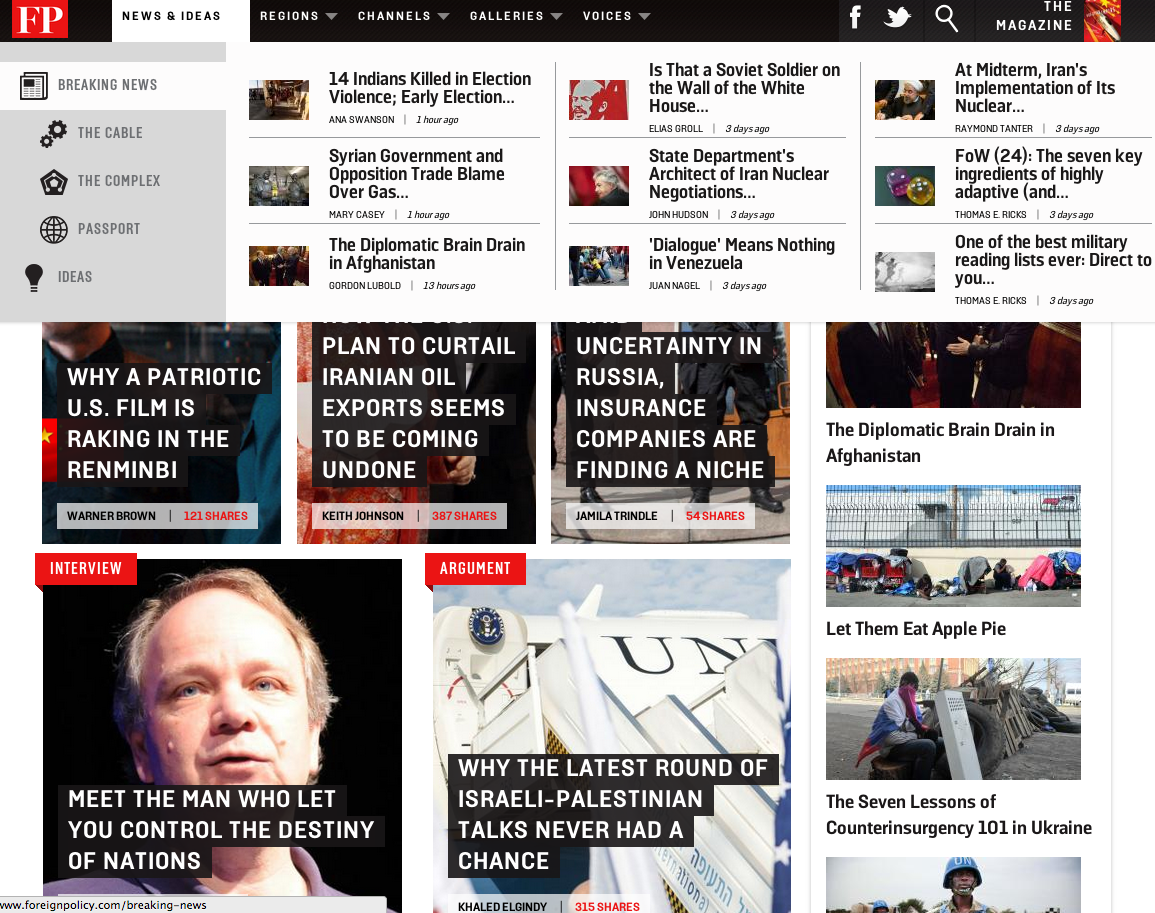Click author Mary Casey
Screen dimensions: 1155x913
point(357,214)
